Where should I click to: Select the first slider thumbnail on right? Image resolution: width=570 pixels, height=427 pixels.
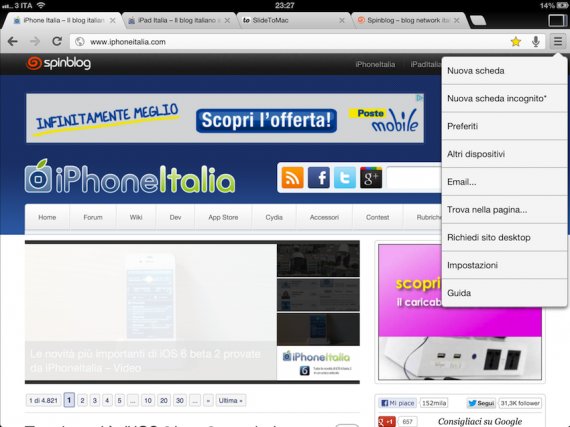click(318, 260)
